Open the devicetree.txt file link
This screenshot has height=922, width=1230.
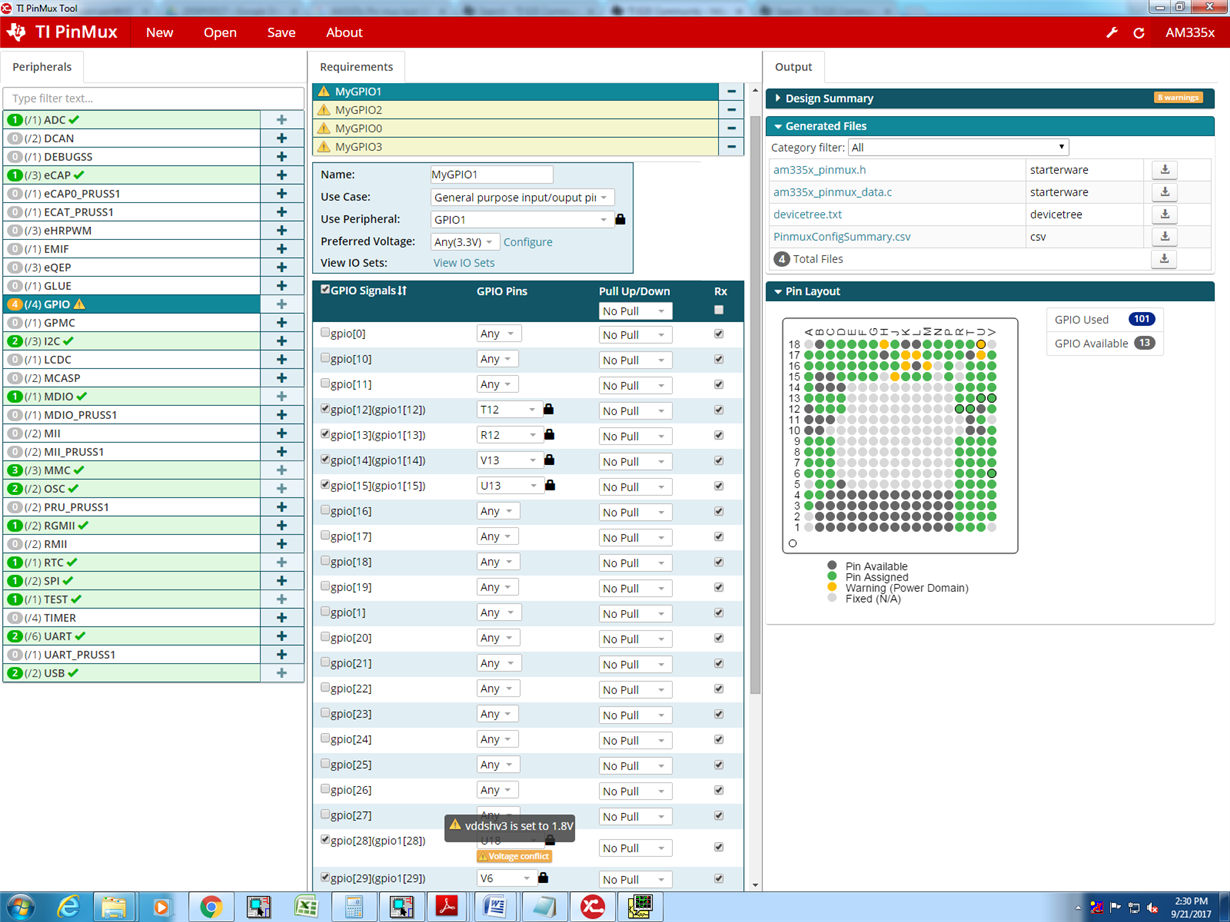pyautogui.click(x=808, y=214)
